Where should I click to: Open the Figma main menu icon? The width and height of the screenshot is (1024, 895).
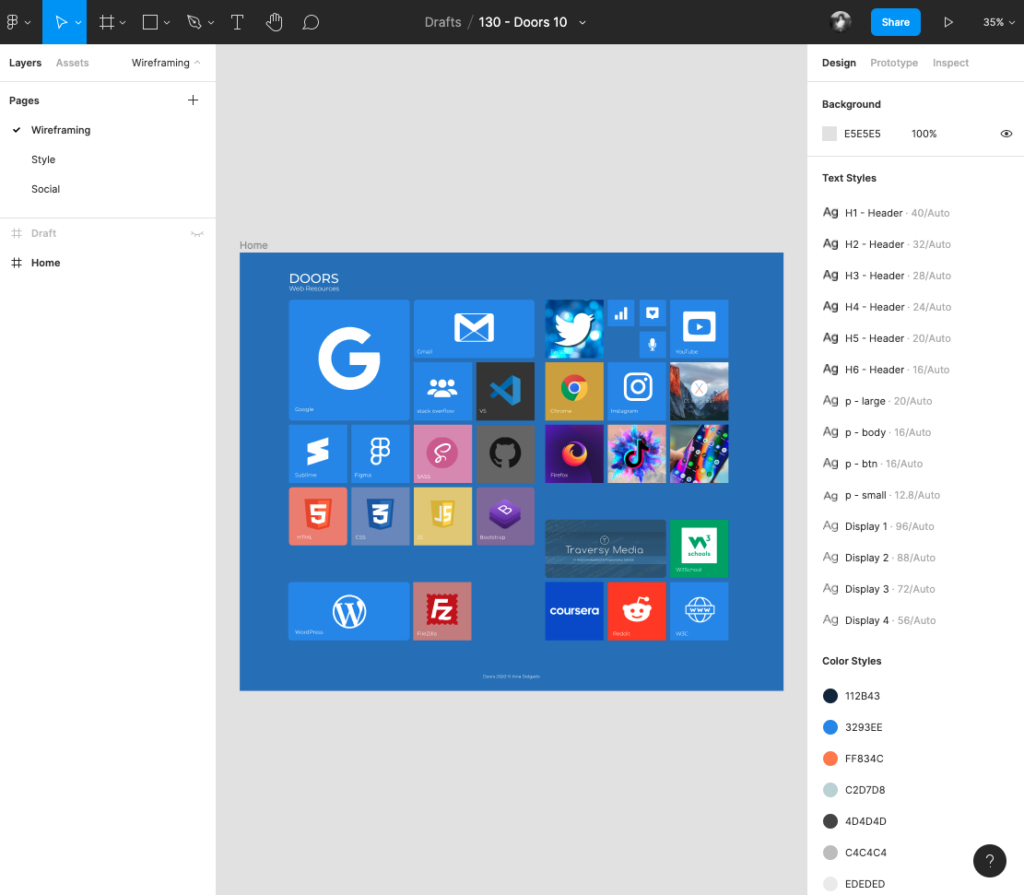pos(12,22)
